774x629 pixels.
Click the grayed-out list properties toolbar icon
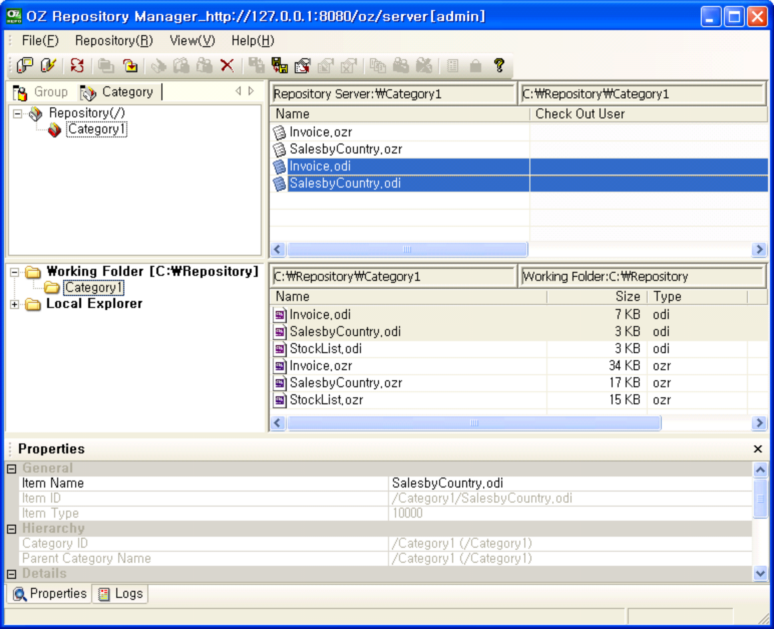[x=452, y=65]
